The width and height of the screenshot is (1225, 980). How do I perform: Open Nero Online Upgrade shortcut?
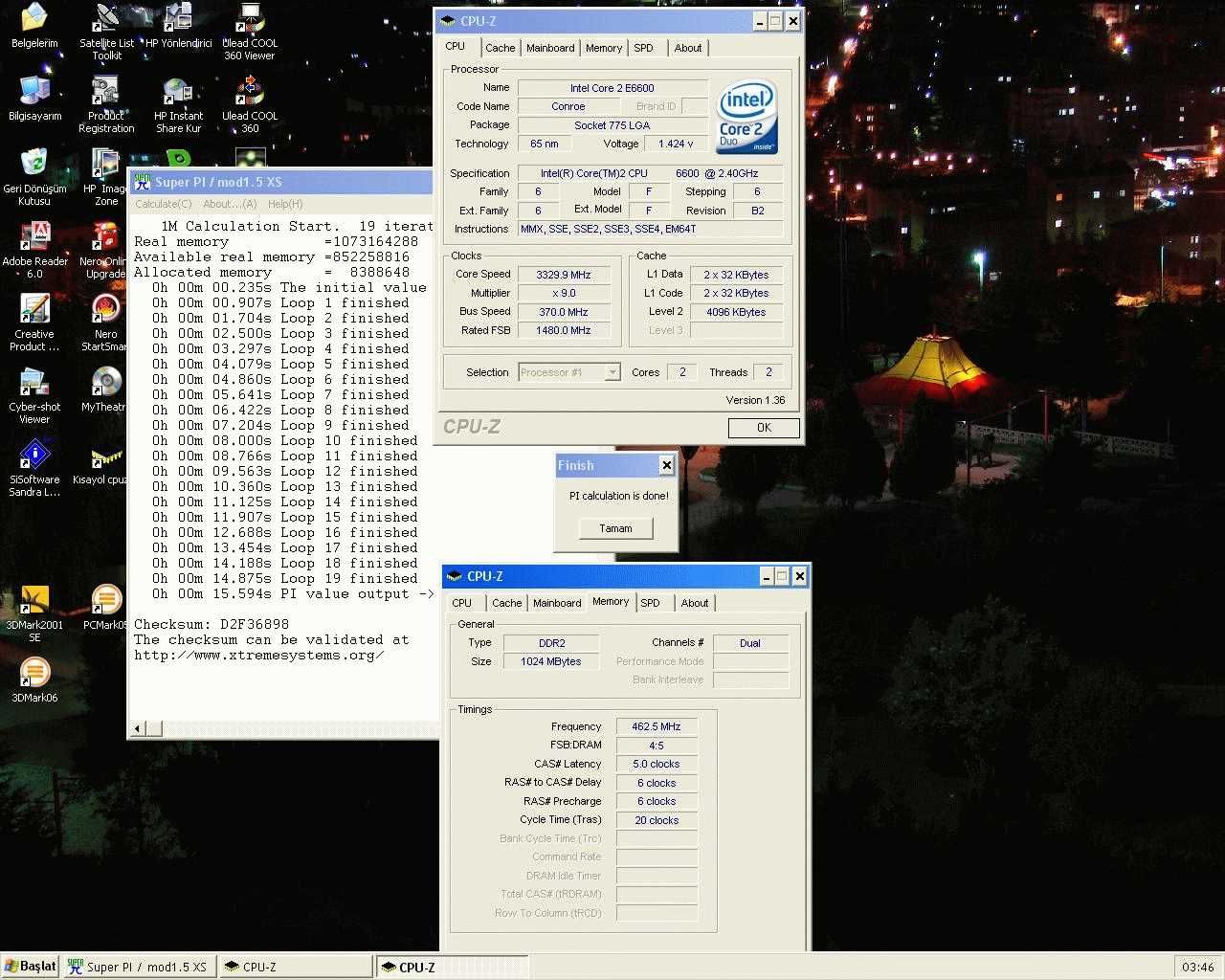(103, 250)
